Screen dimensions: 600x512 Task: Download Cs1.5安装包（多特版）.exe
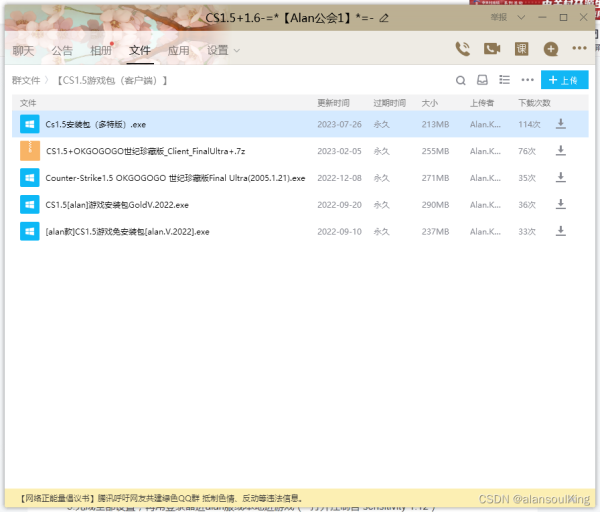[x=561, y=124]
